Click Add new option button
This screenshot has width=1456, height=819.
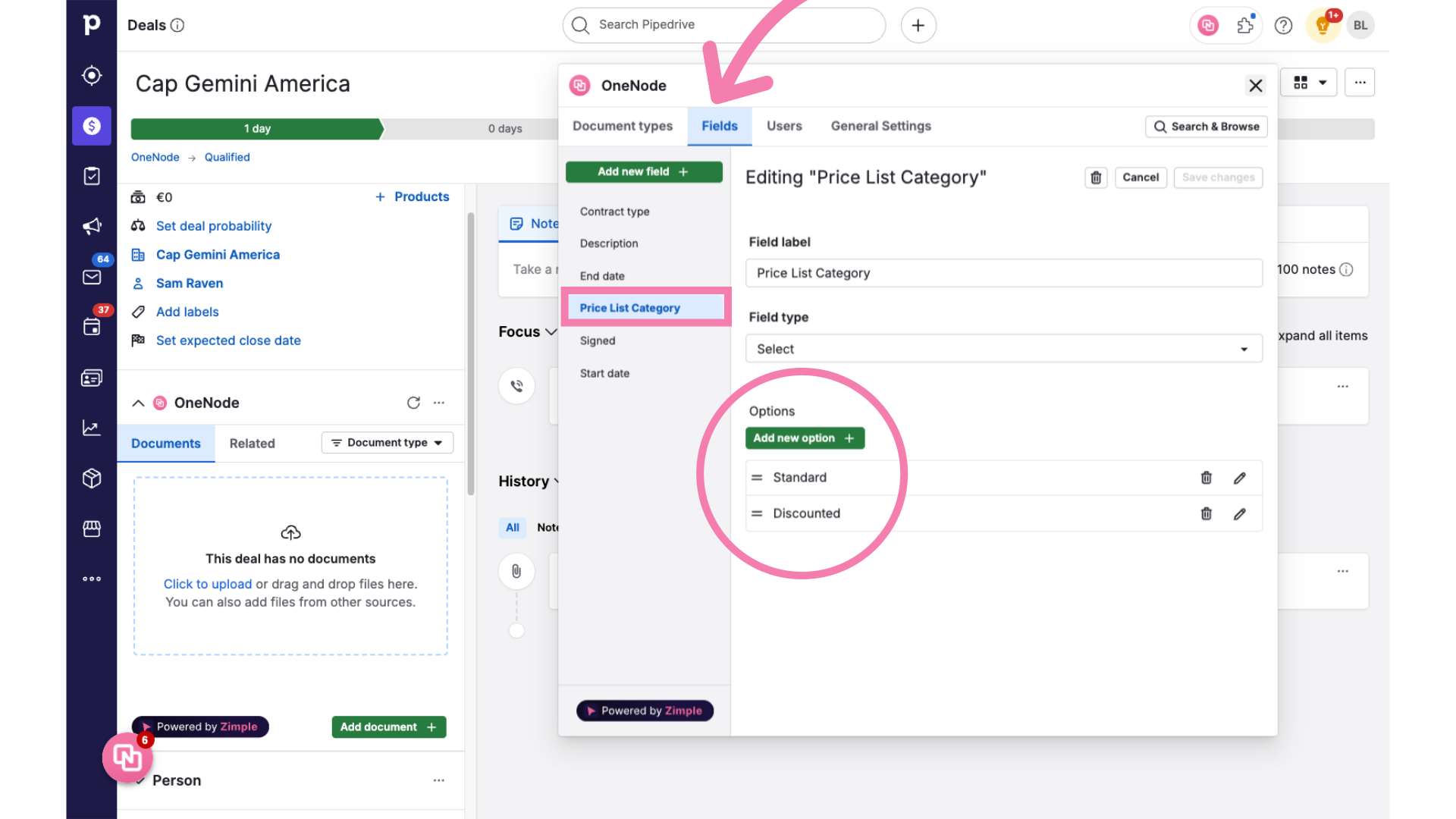tap(805, 438)
